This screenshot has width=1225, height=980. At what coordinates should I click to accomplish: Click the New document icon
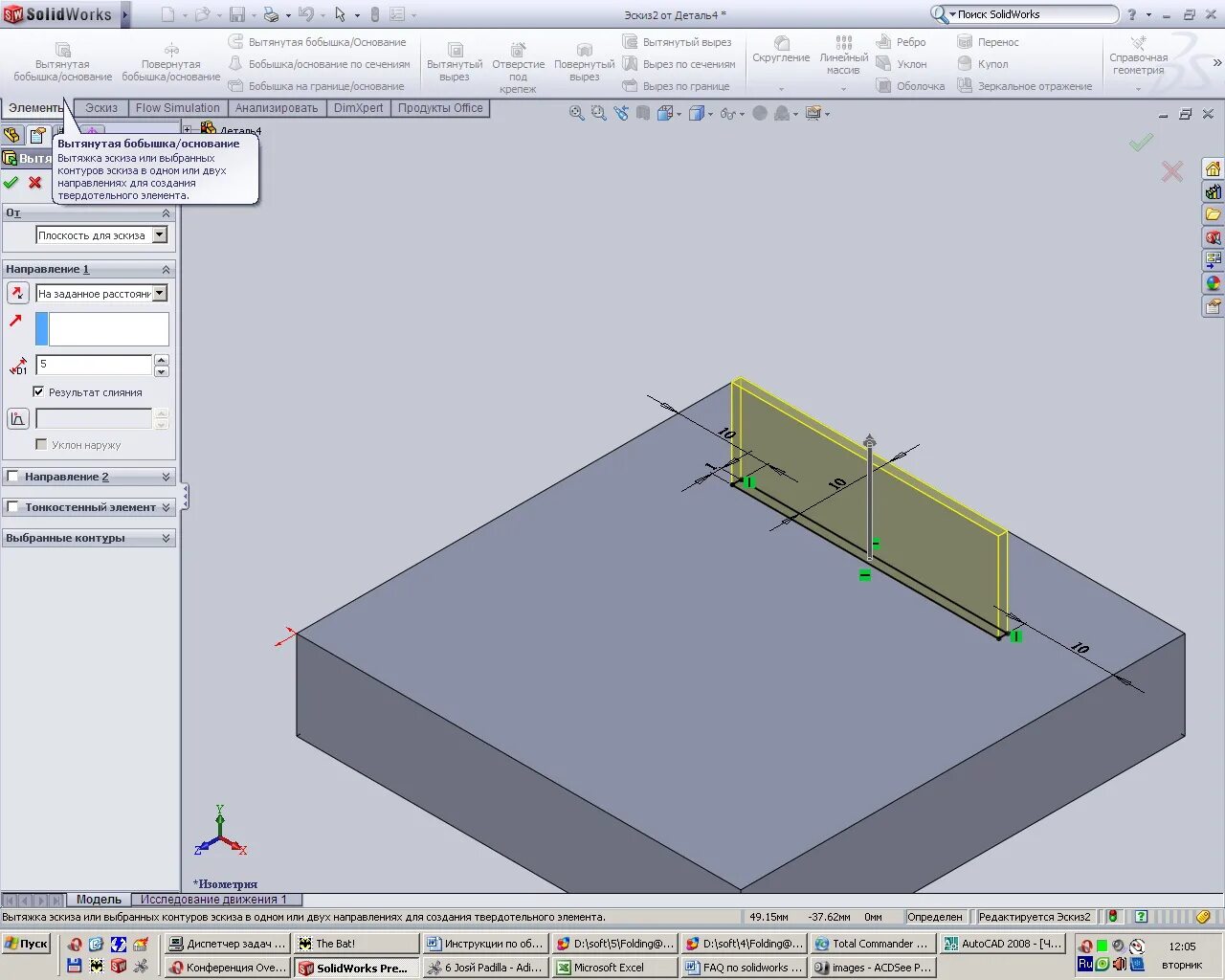coord(167,14)
